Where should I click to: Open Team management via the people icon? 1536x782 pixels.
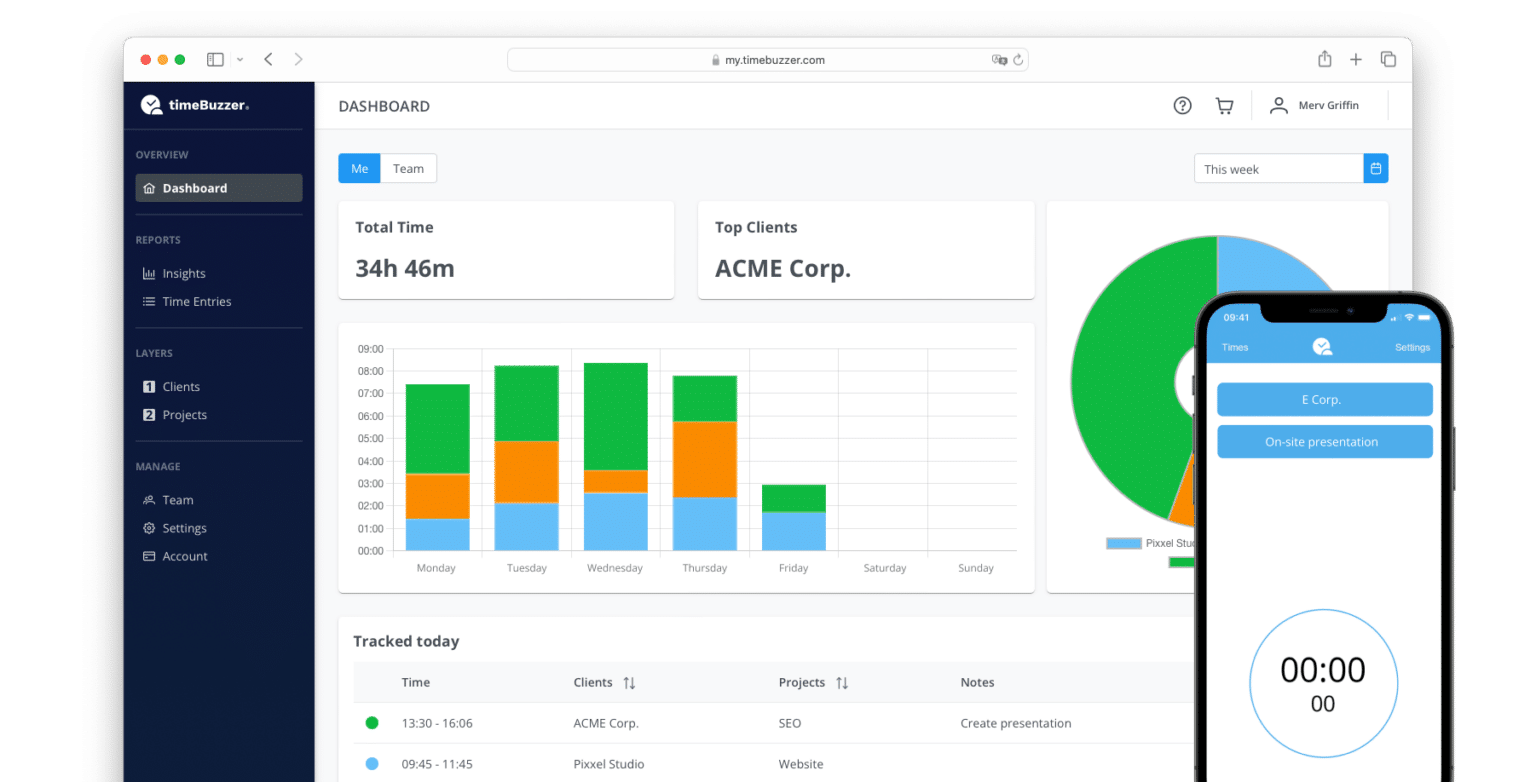149,499
